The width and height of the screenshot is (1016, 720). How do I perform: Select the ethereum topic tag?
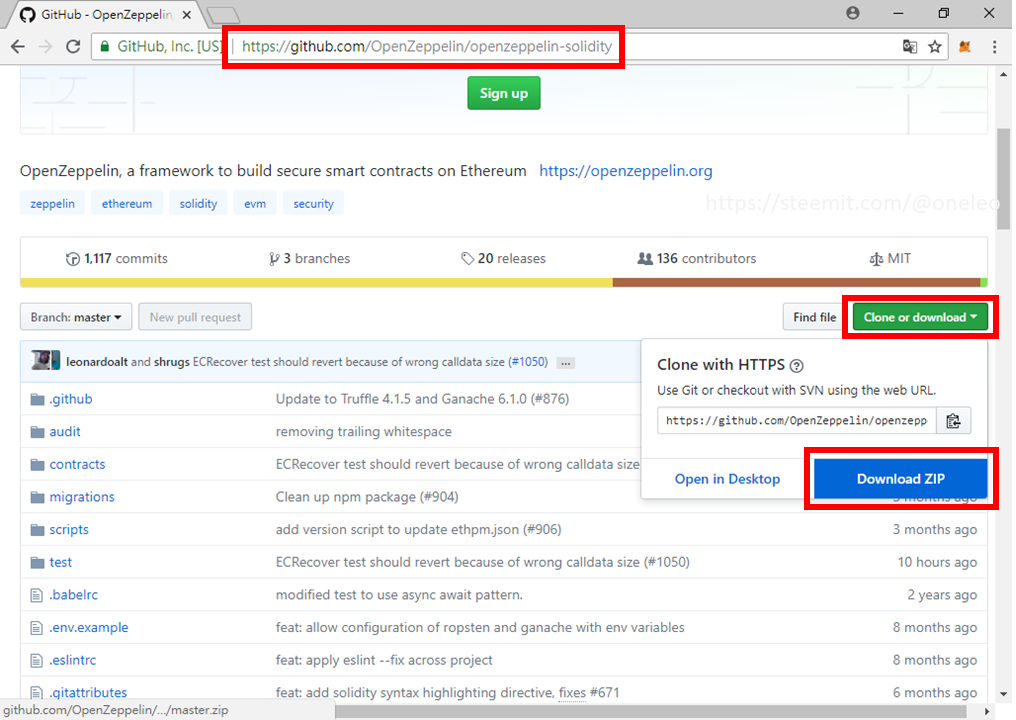coord(127,203)
